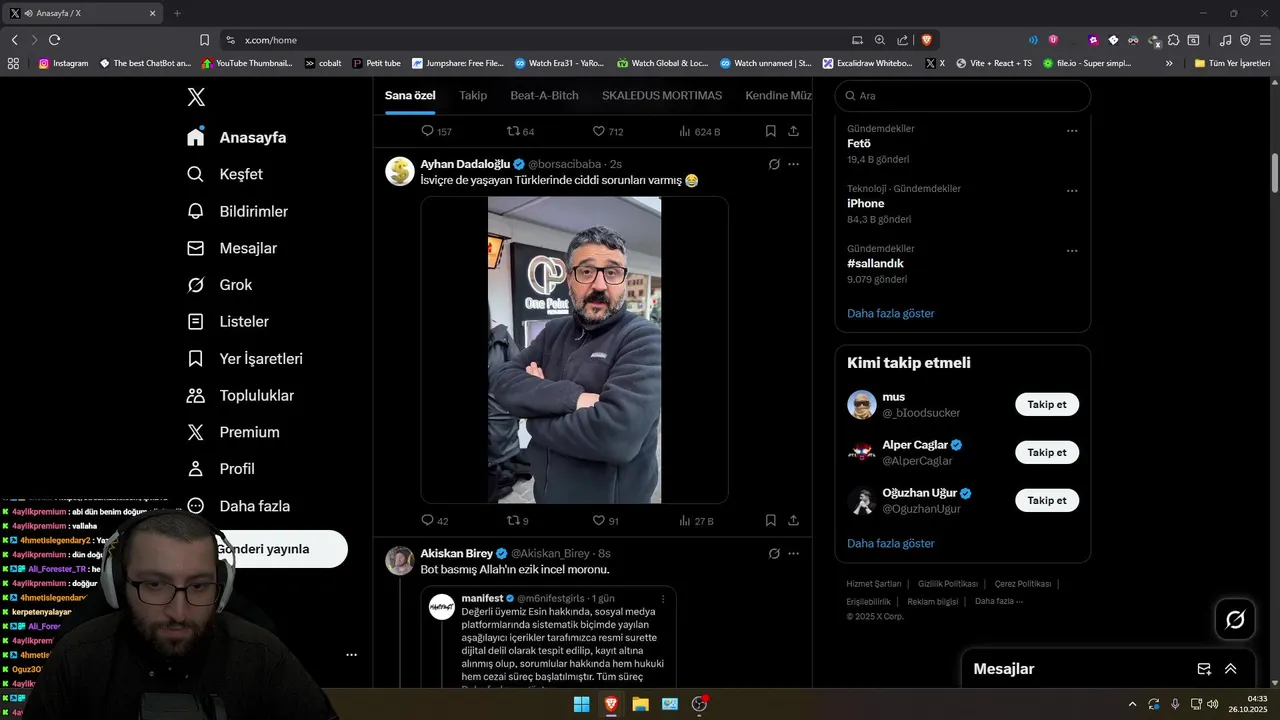The height and width of the screenshot is (720, 1280).
Task: Switch to SKALEDUS MORTIMAS tab
Action: point(662,95)
